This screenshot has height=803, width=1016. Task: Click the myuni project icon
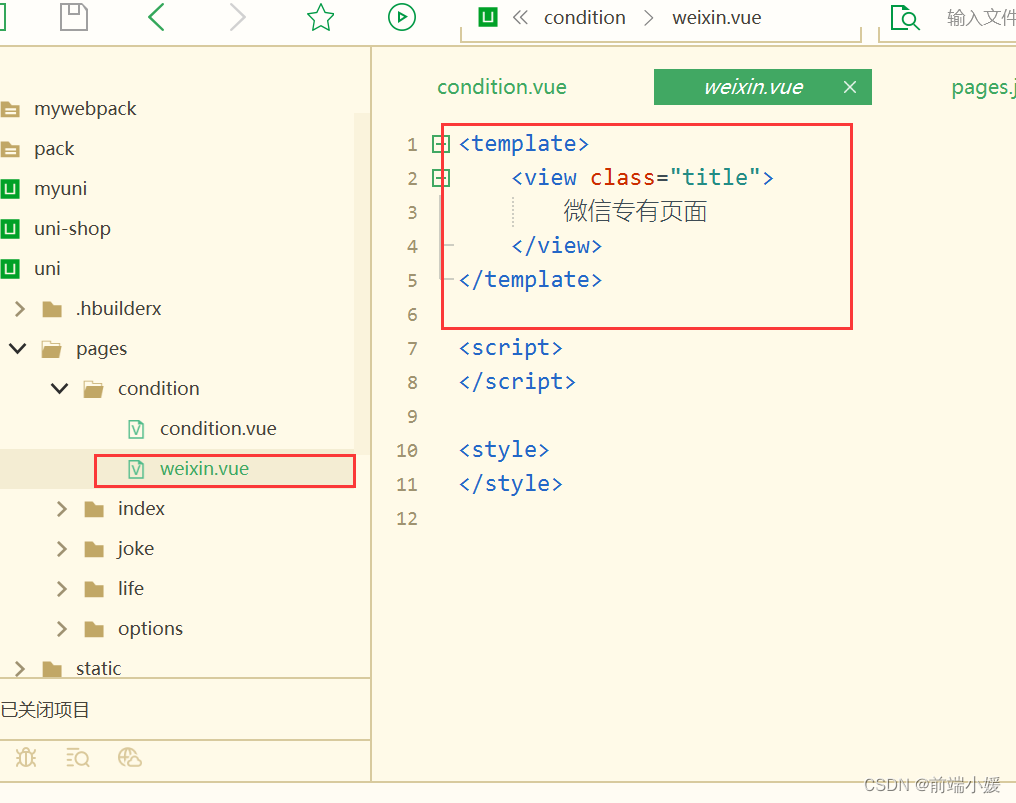pyautogui.click(x=10, y=189)
